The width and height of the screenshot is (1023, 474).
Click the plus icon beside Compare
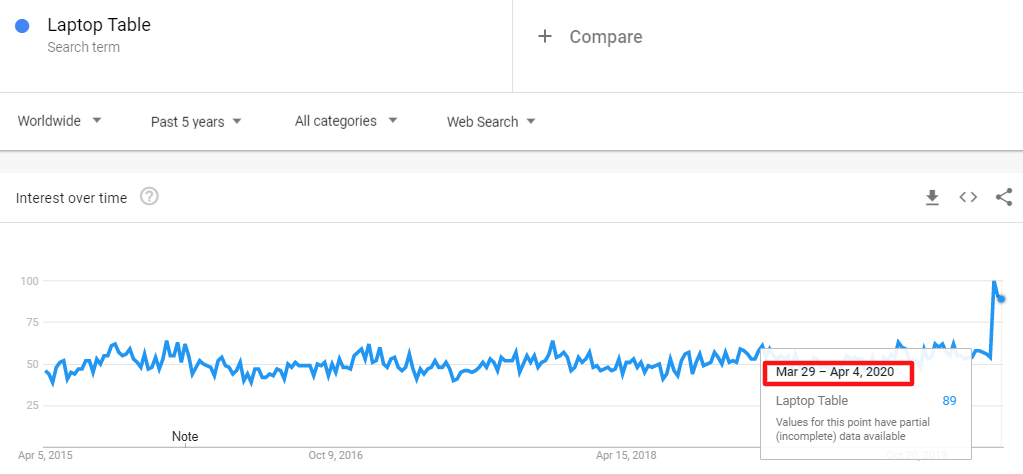[x=545, y=37]
